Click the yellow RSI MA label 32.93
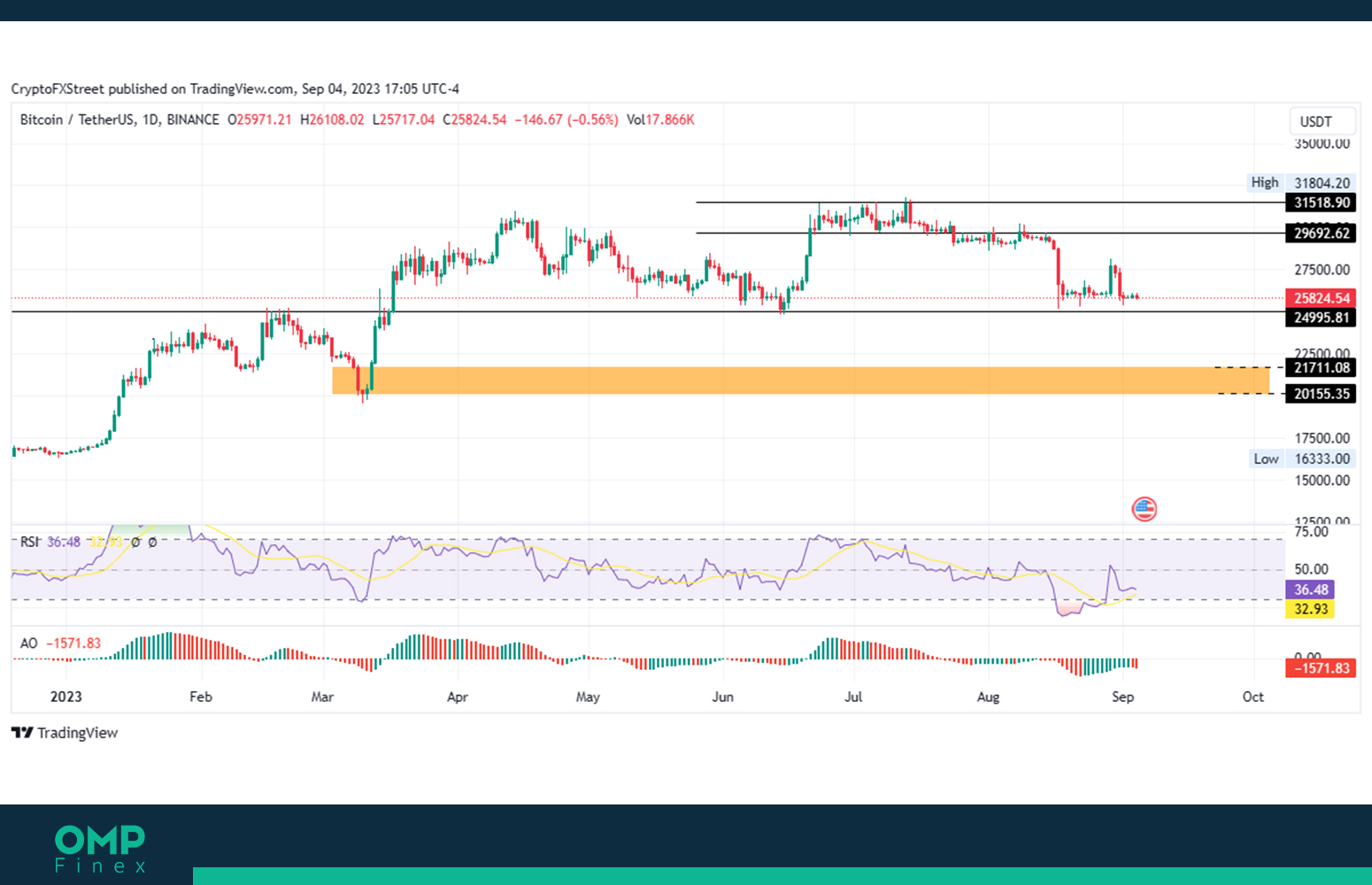Image resolution: width=1372 pixels, height=885 pixels. (x=1310, y=609)
